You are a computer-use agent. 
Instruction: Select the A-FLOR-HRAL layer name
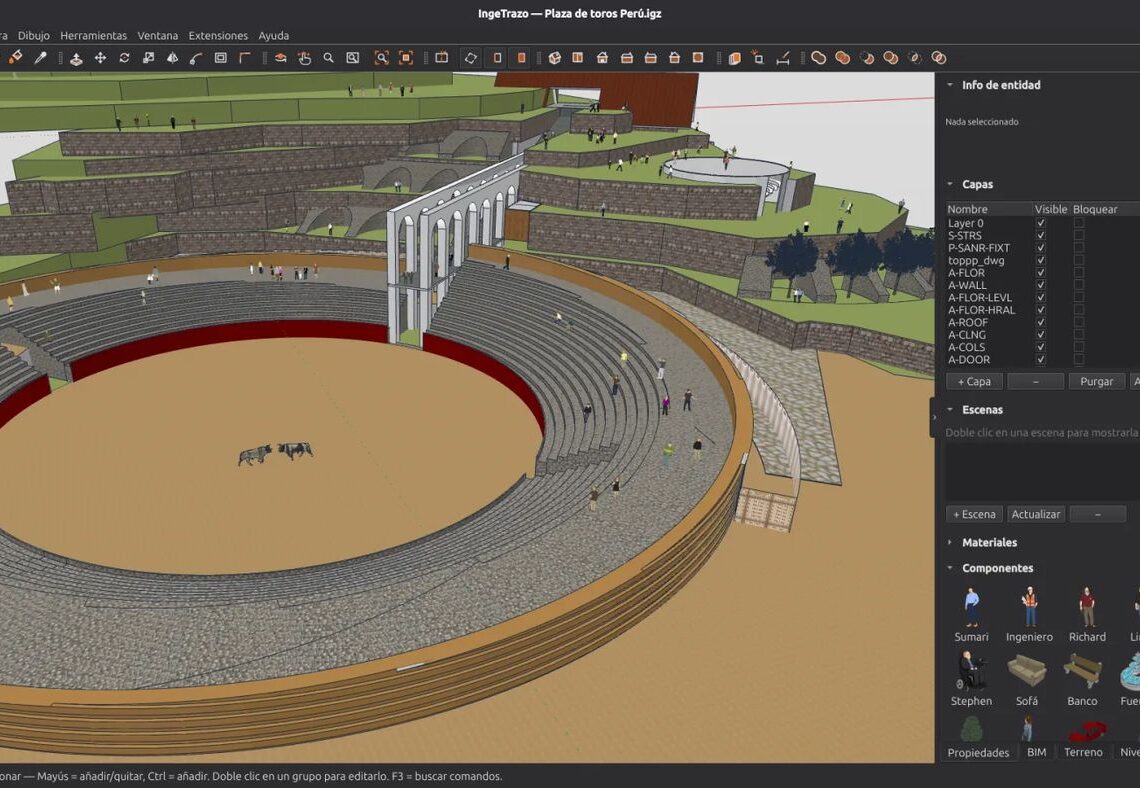click(982, 310)
